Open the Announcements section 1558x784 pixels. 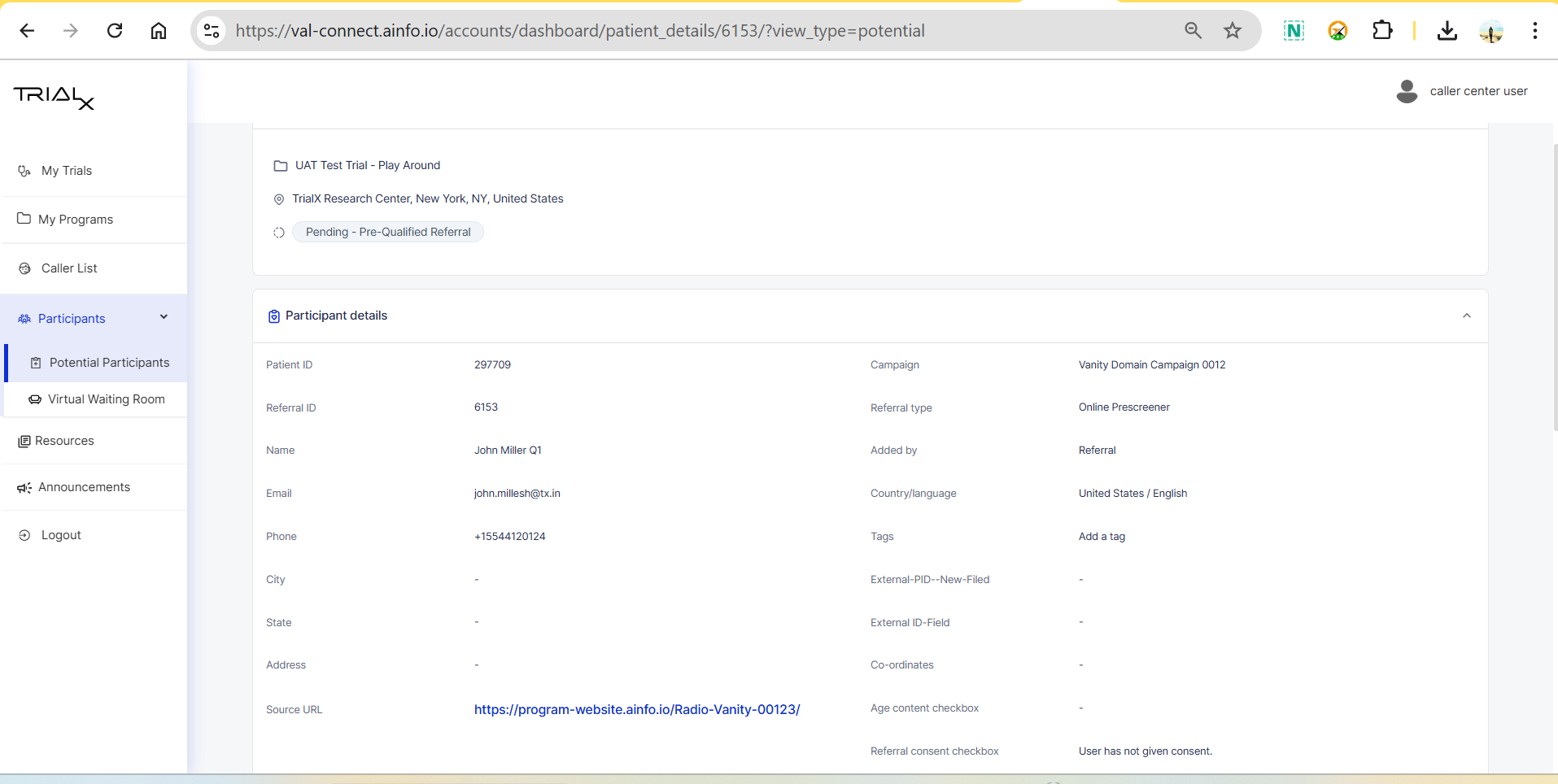click(x=84, y=487)
